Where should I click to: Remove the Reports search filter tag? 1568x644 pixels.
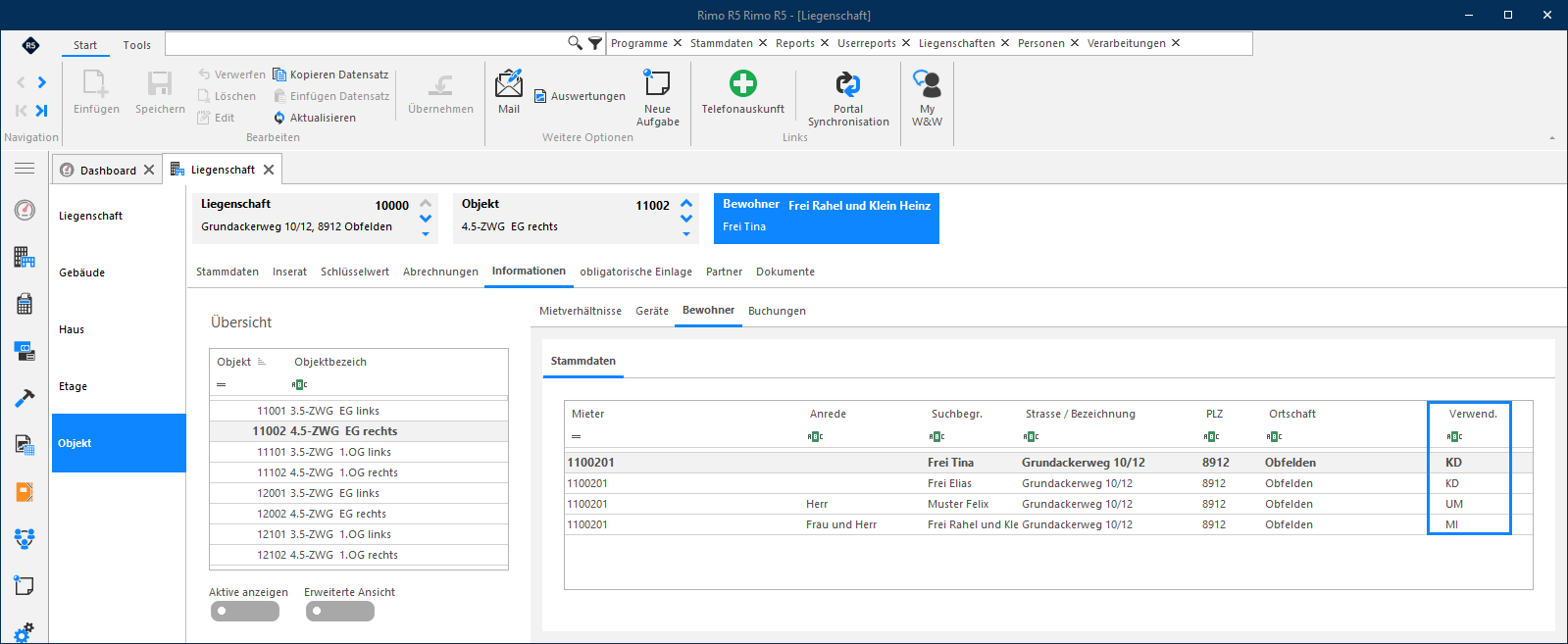(825, 43)
